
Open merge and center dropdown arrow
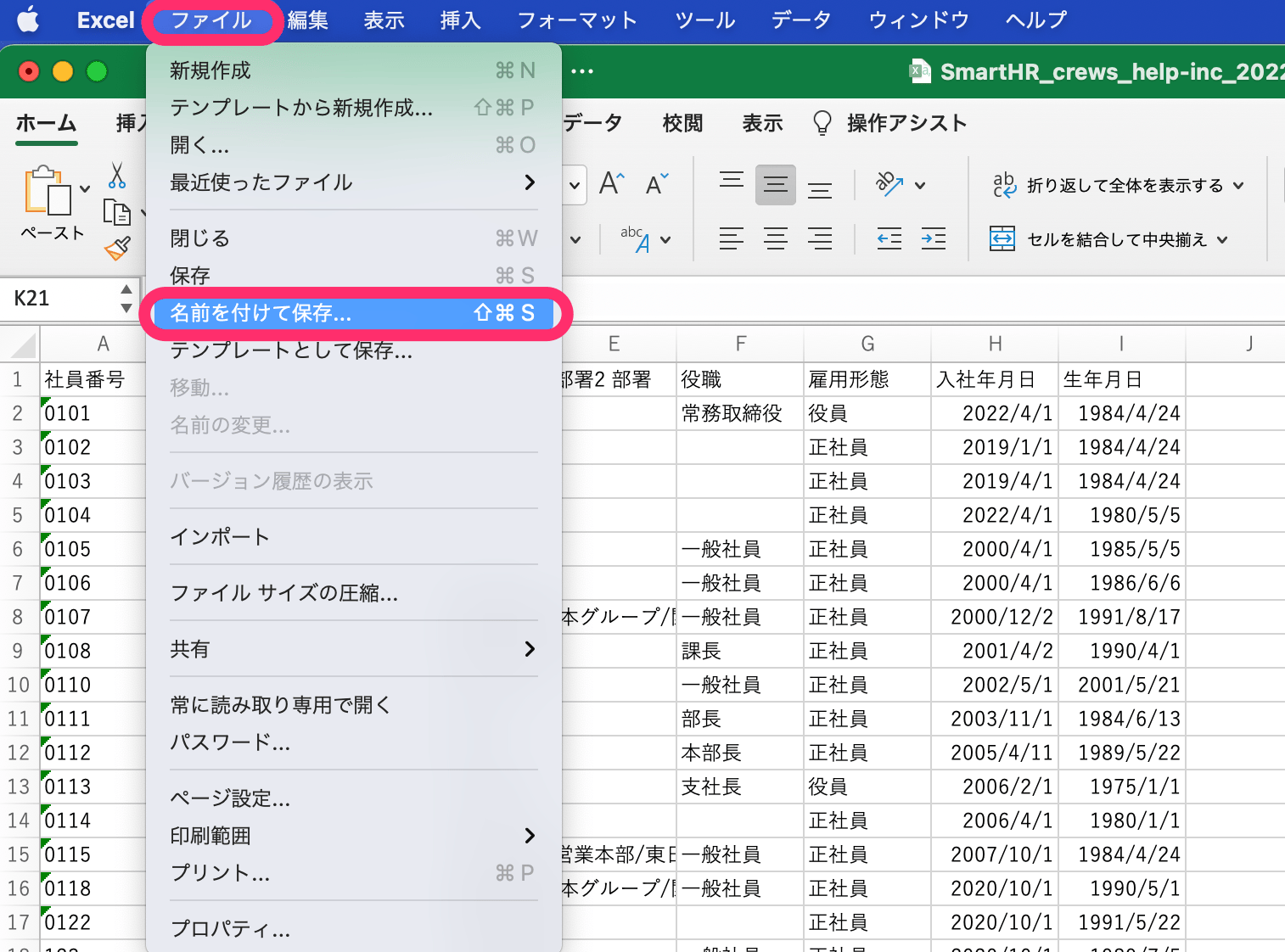[x=1222, y=240]
